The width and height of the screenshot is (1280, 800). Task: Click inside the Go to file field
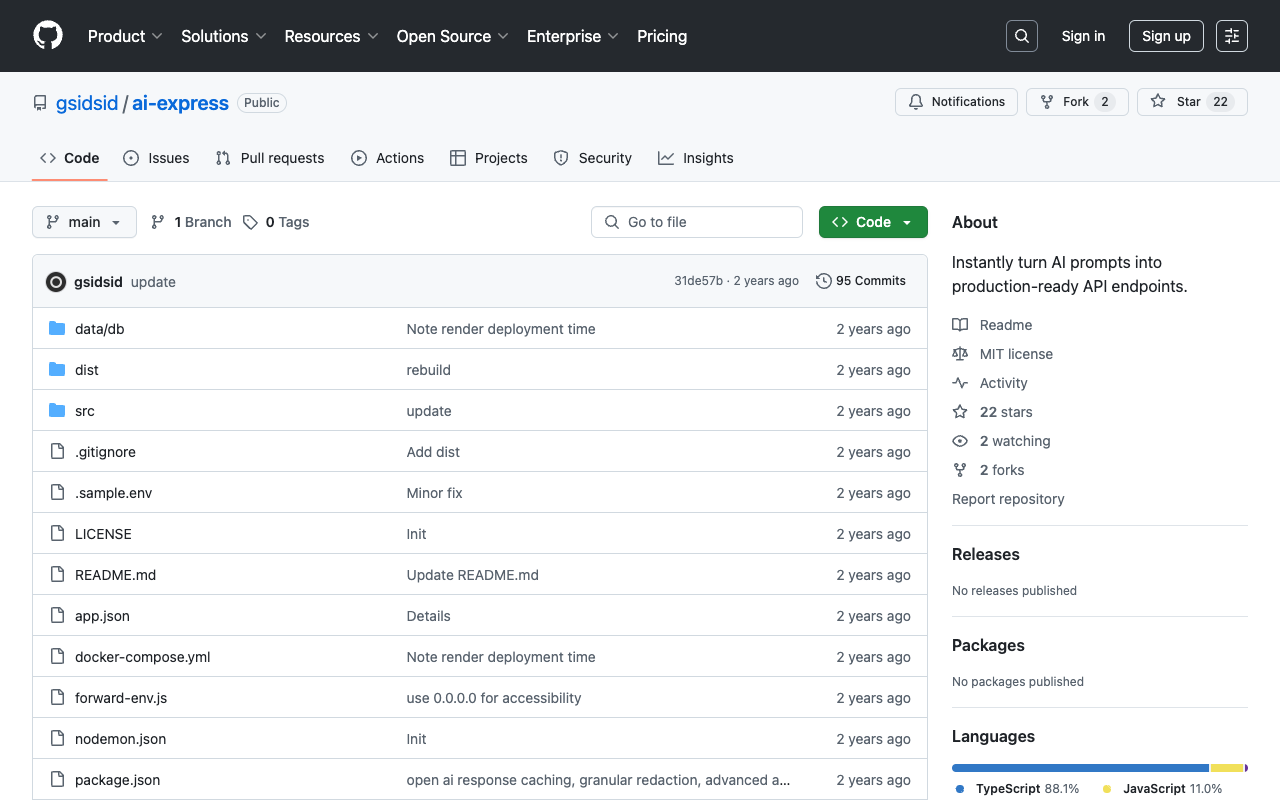697,222
